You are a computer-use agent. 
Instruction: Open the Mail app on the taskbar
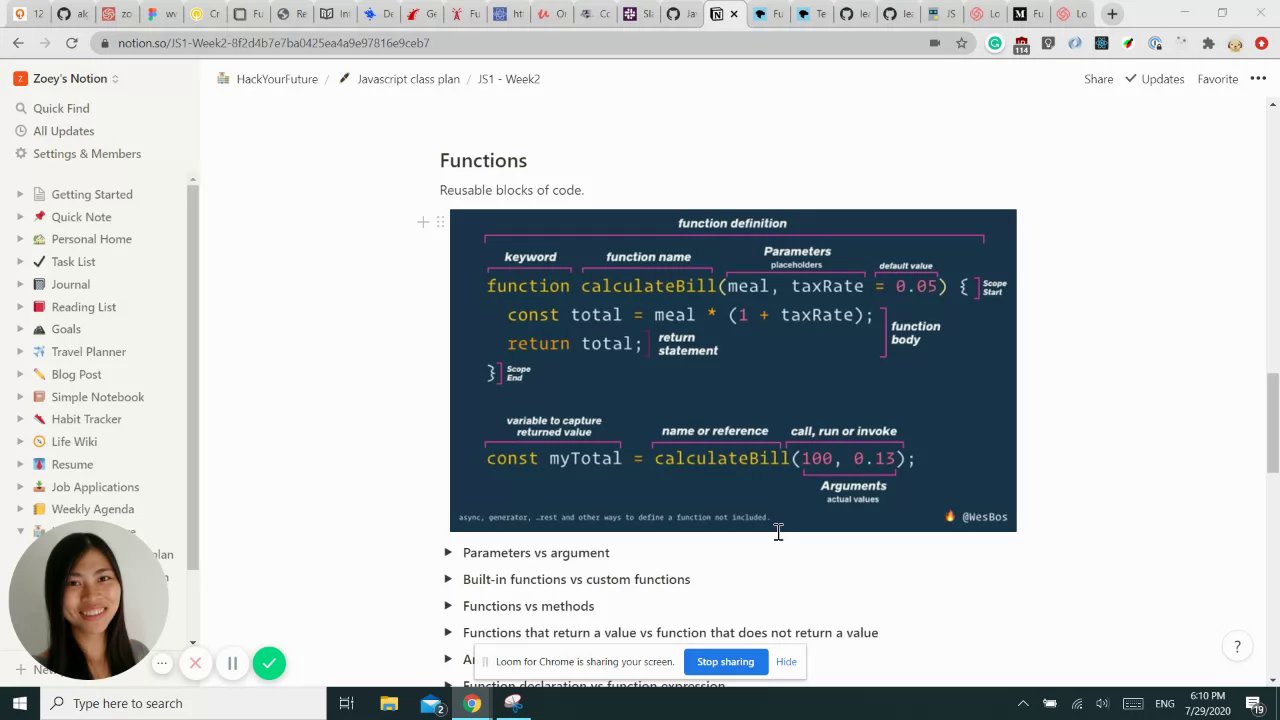(x=431, y=703)
